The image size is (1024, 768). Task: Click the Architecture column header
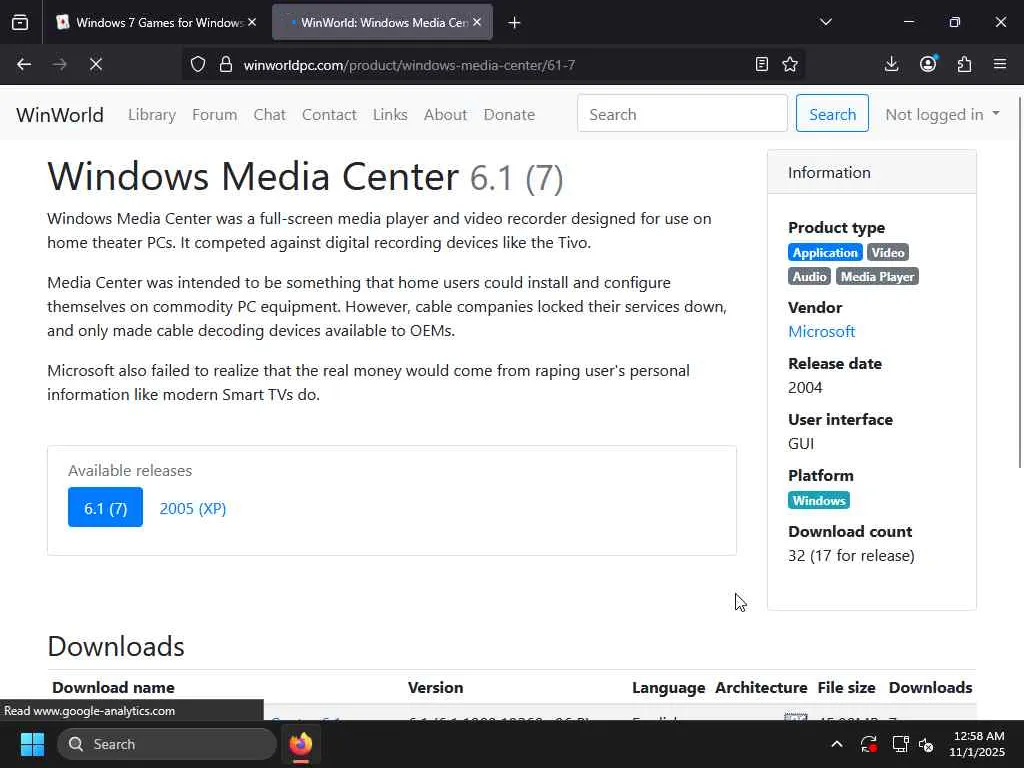point(761,688)
